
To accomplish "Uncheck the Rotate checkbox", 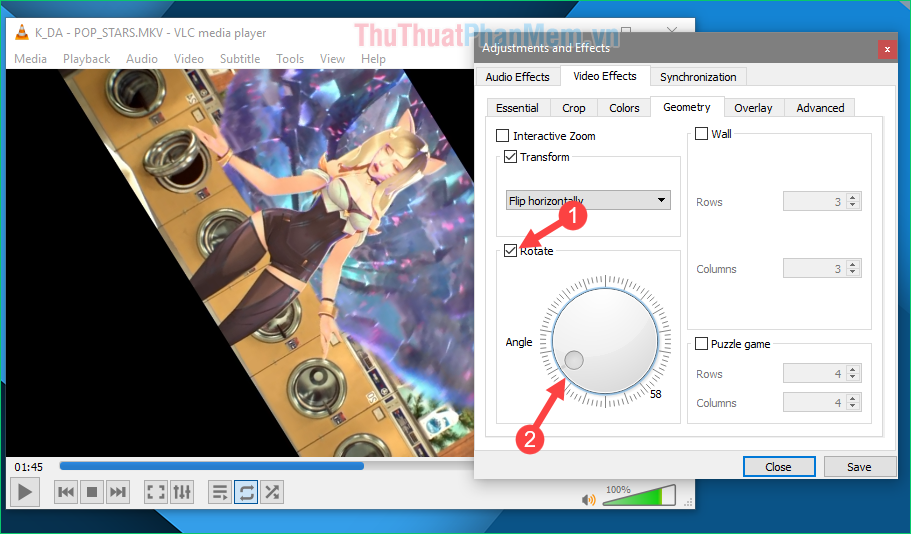I will click(510, 250).
